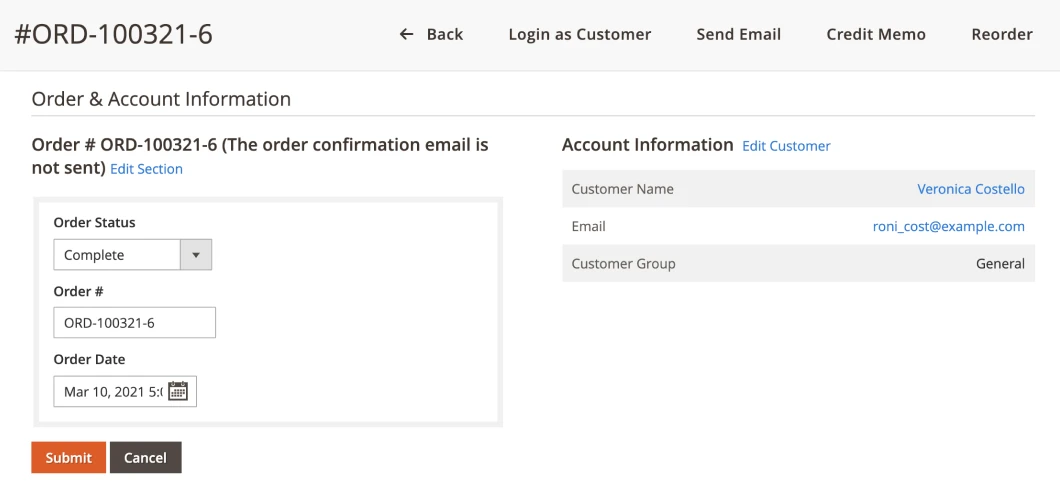Open the Edit Section link
The width and height of the screenshot is (1060, 488).
146,169
